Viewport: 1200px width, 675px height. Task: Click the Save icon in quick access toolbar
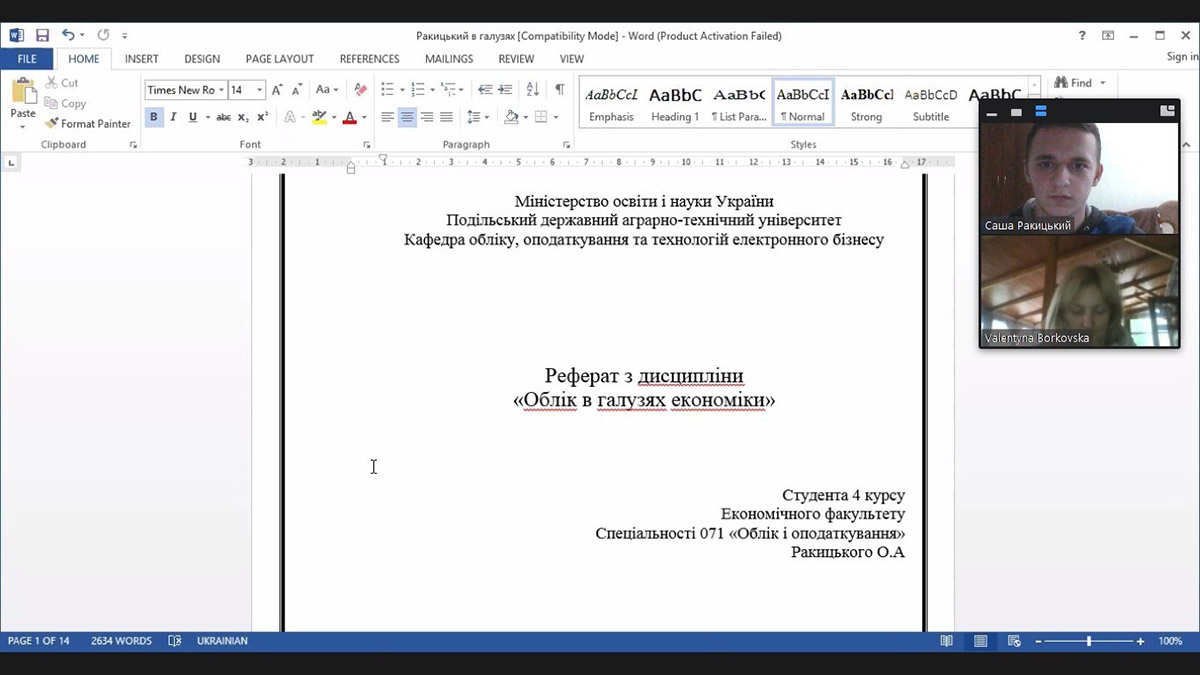coord(42,35)
